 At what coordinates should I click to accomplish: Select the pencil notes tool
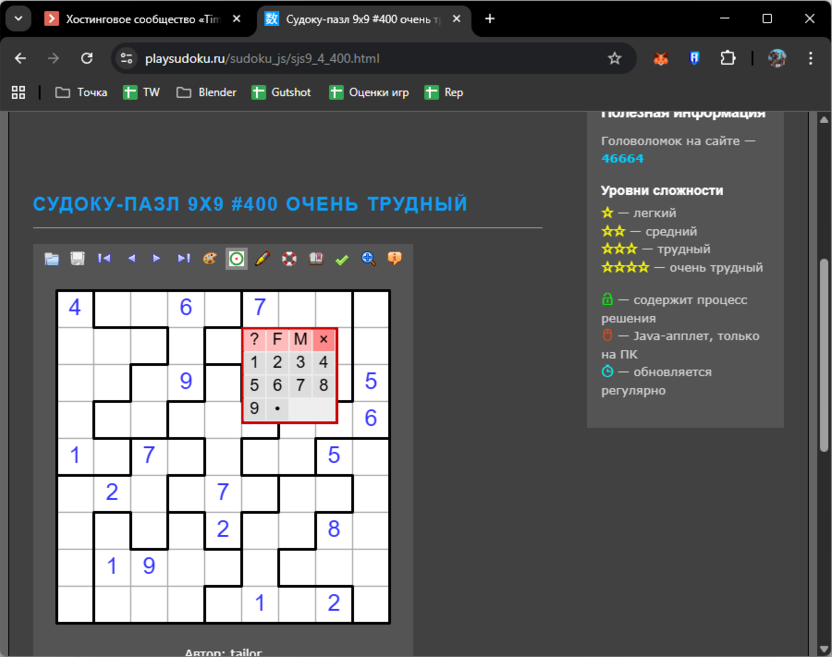pos(262,258)
